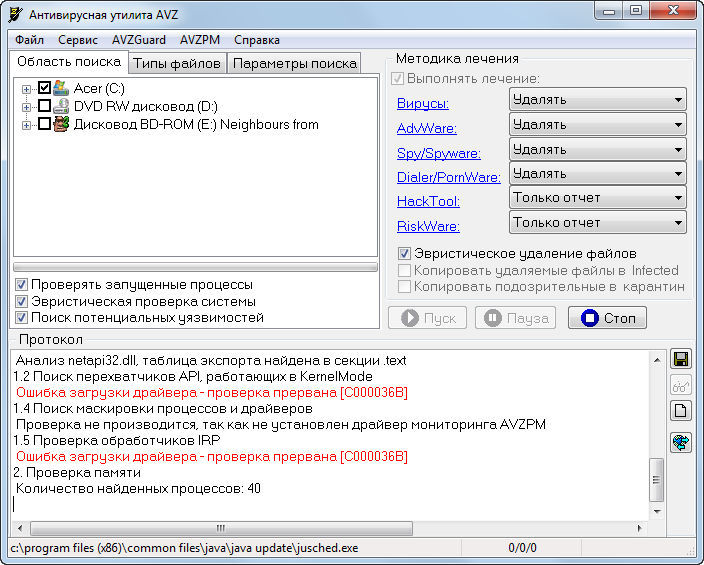
Task: Click the clear protocol blank page icon
Action: [x=681, y=410]
